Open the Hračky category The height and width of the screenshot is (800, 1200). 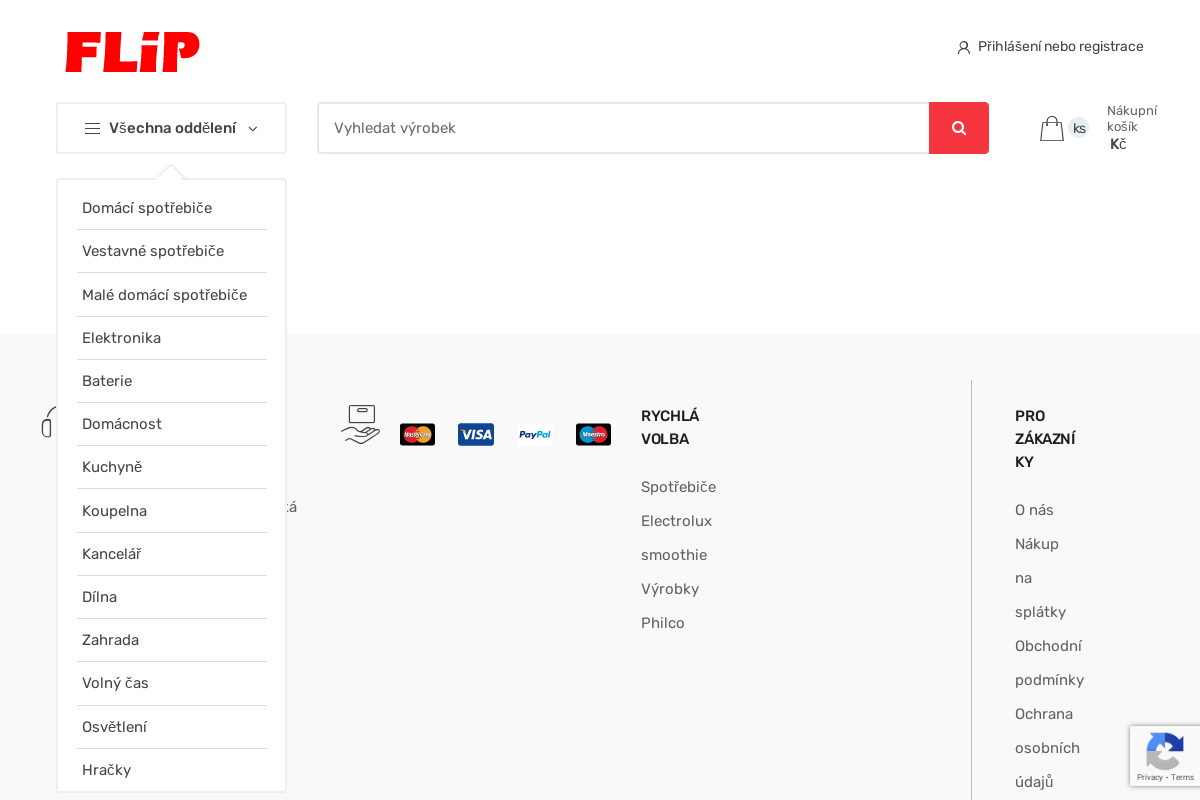click(106, 770)
